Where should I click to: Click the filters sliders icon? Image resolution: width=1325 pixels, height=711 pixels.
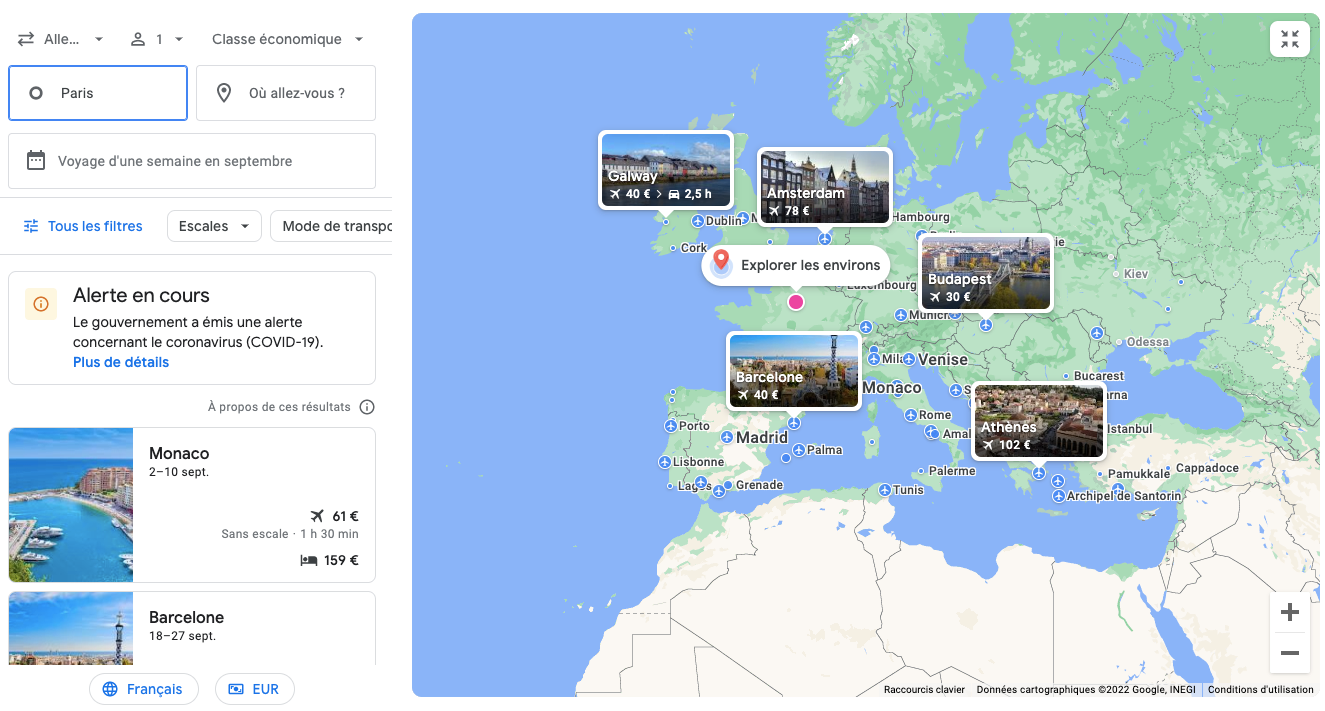(x=31, y=226)
